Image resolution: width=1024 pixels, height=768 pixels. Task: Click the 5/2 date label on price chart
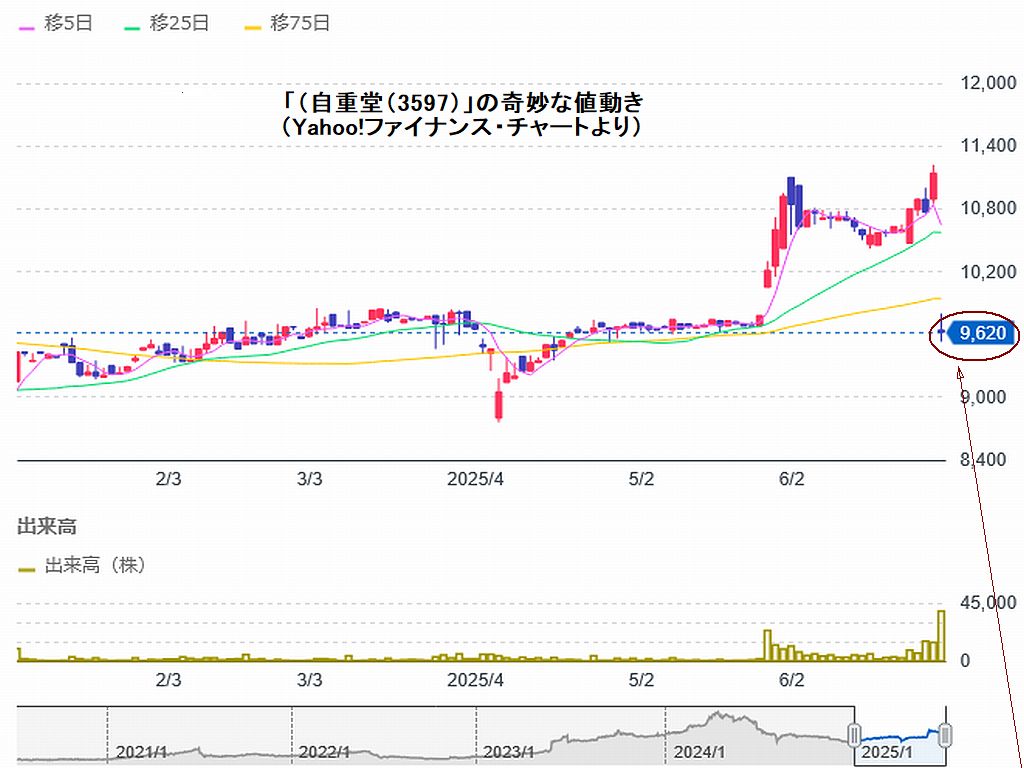(641, 479)
